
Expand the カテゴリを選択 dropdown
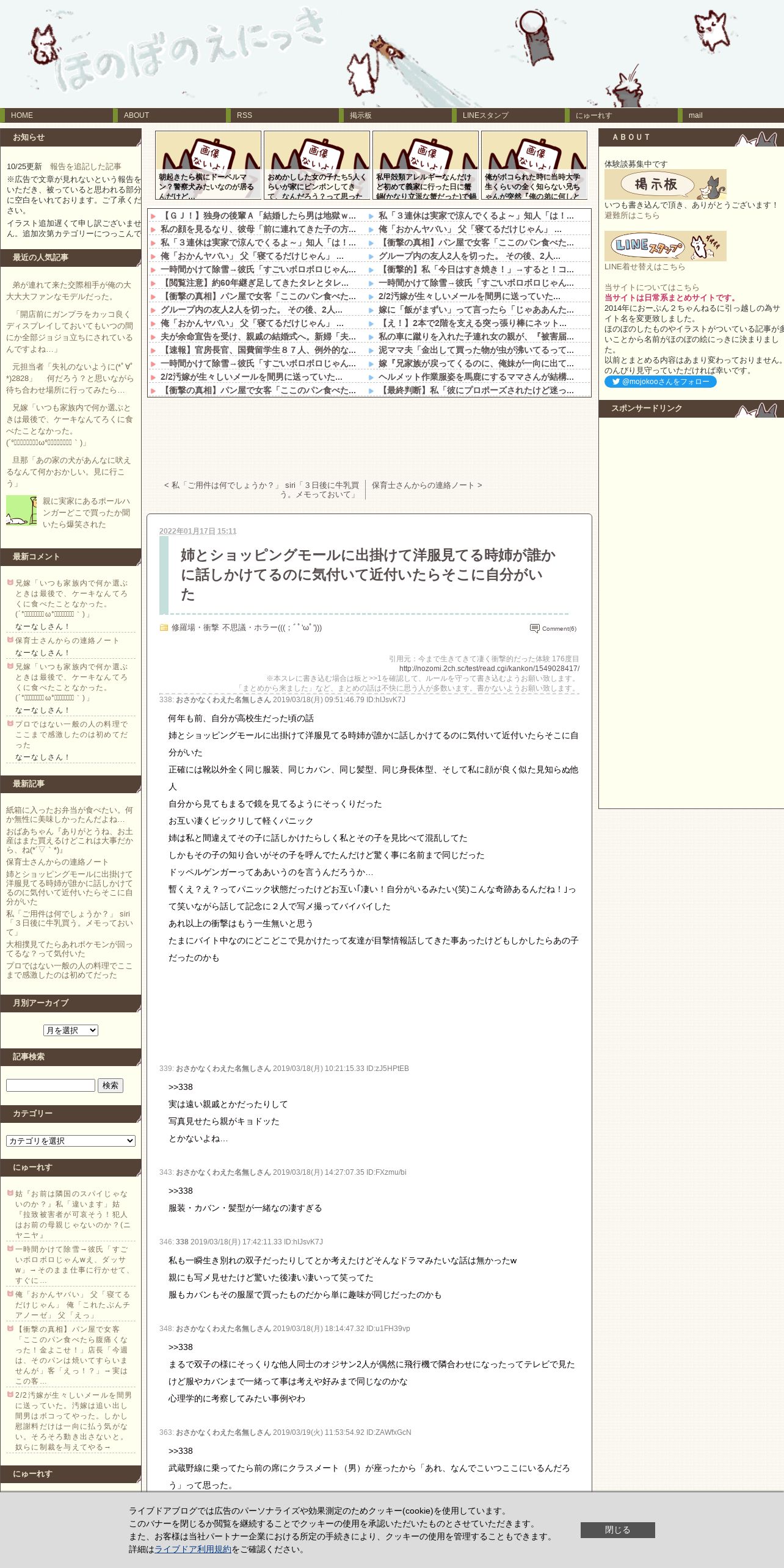[71, 1141]
